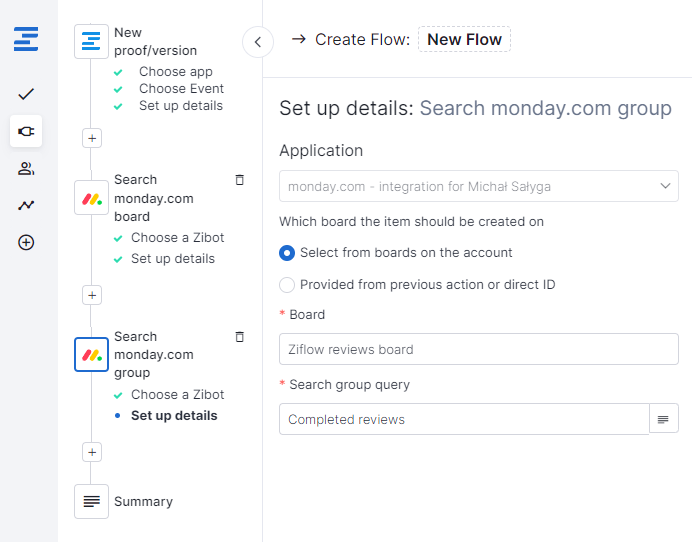Click the insert variable icon beside search query
692x542 pixels.
(663, 419)
